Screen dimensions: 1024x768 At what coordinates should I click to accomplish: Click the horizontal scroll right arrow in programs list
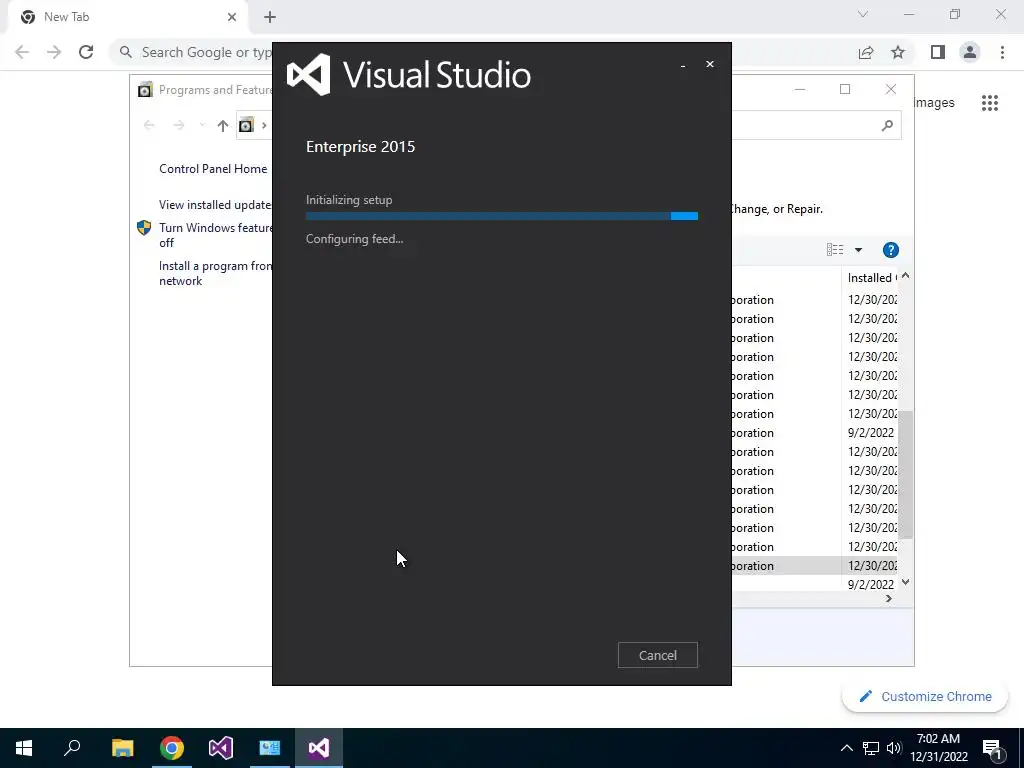(x=889, y=598)
